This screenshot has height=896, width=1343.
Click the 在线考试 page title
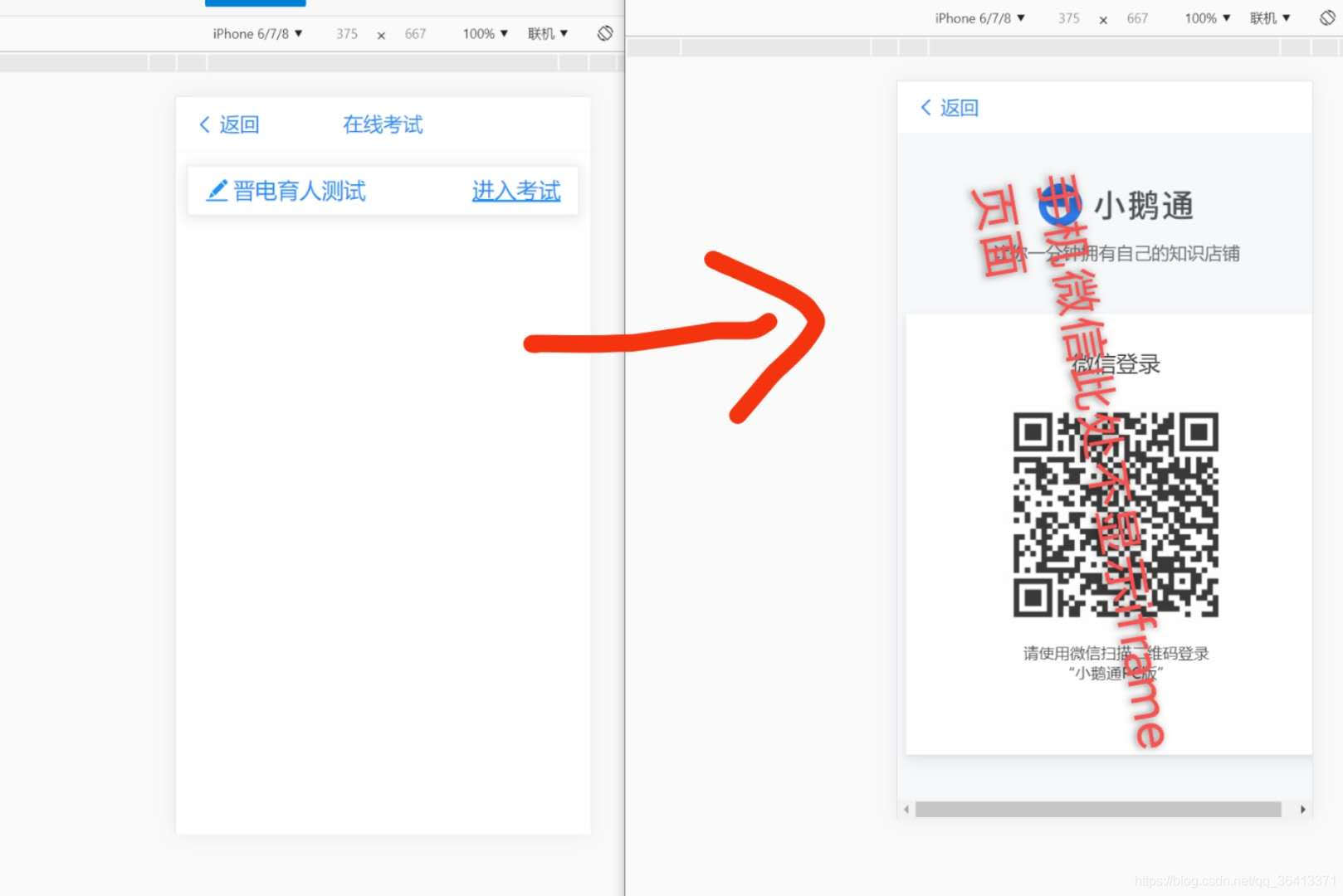(383, 124)
